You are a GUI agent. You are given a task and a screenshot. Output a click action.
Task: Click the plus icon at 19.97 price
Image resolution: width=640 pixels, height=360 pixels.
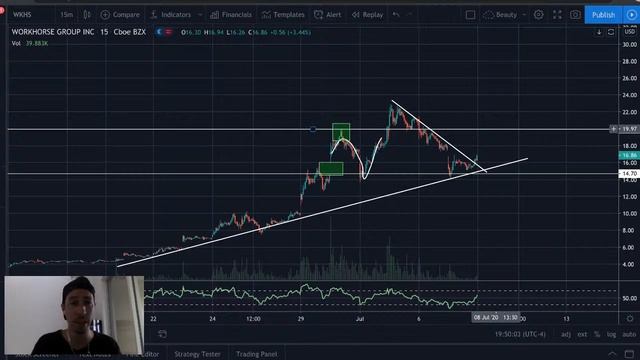pos(613,129)
